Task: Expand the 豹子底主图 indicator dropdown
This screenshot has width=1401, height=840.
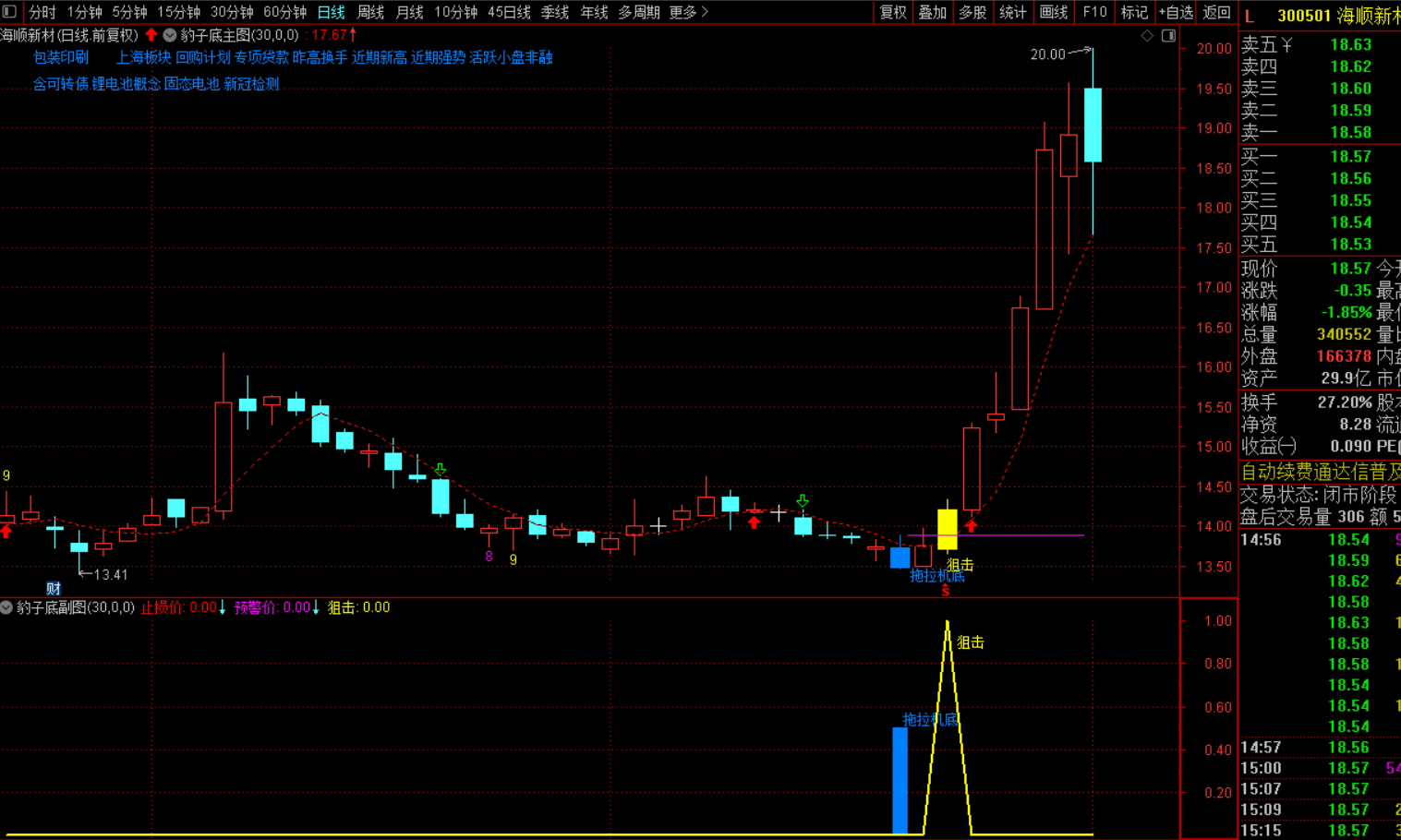Action: pyautogui.click(x=170, y=35)
